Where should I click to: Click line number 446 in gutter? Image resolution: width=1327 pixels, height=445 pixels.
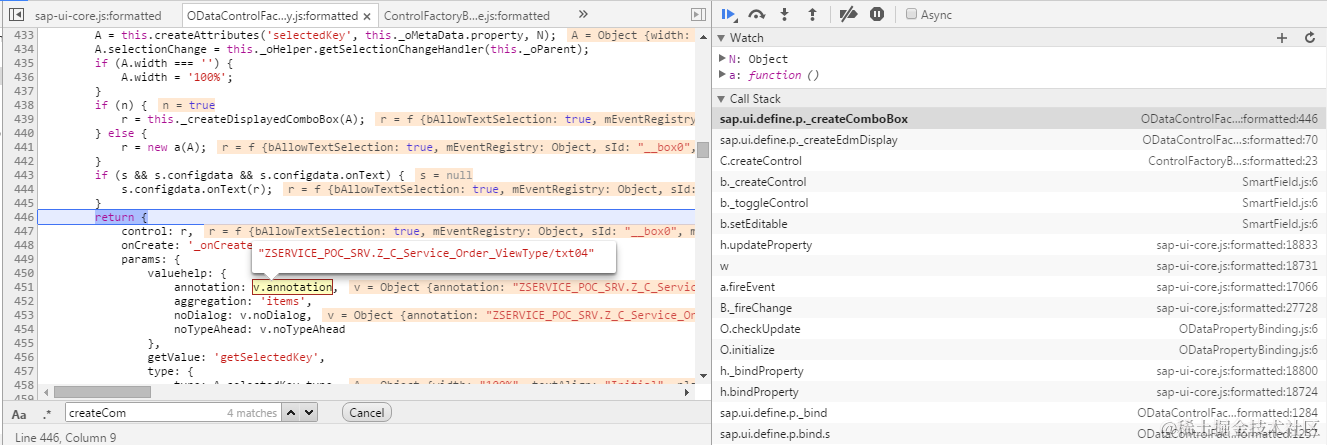(22, 217)
